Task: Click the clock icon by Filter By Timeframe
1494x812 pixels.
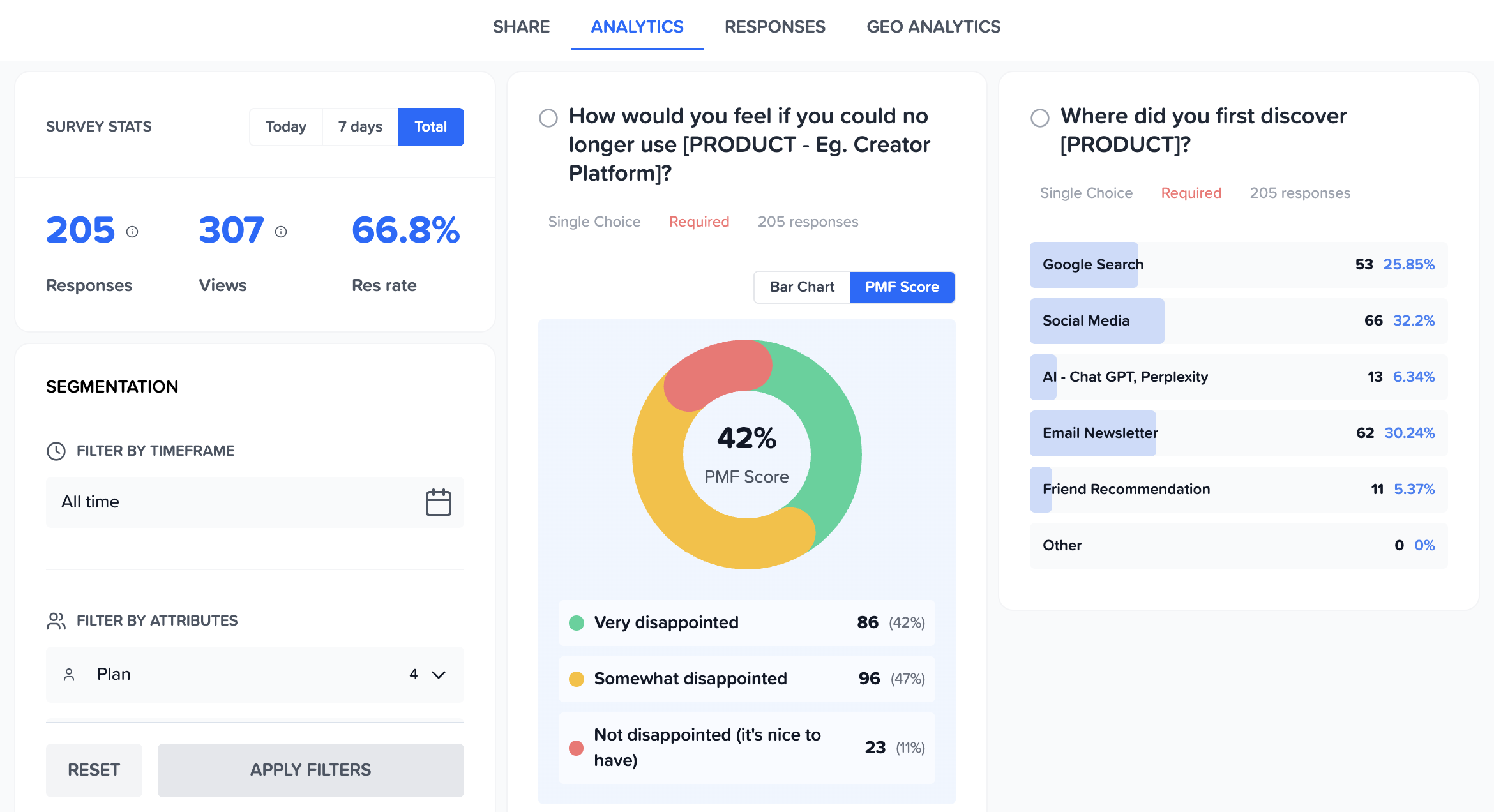Action: (57, 451)
